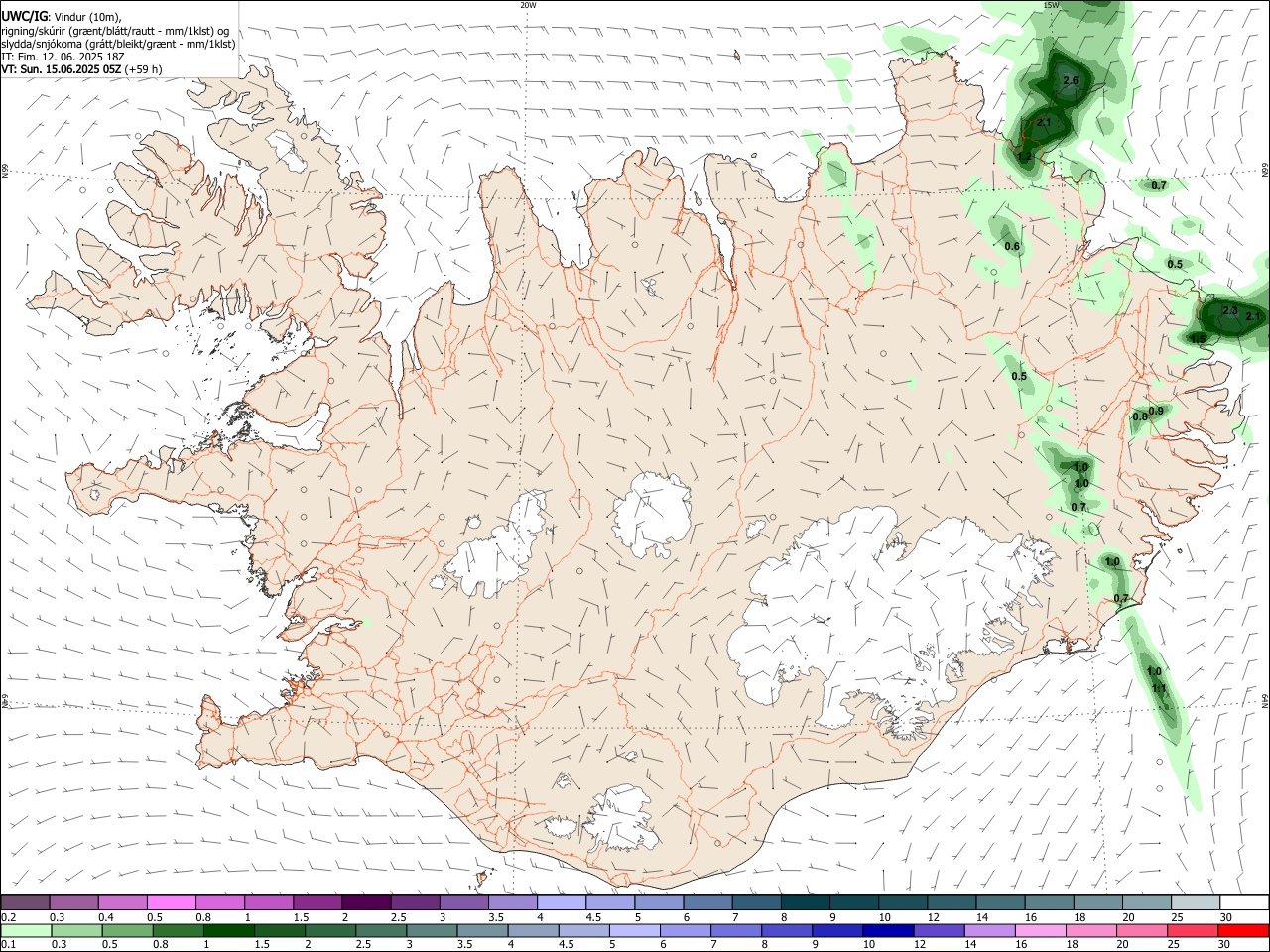
Task: Select the green 0.5 swatch in lower rain scale
Action: point(128,932)
